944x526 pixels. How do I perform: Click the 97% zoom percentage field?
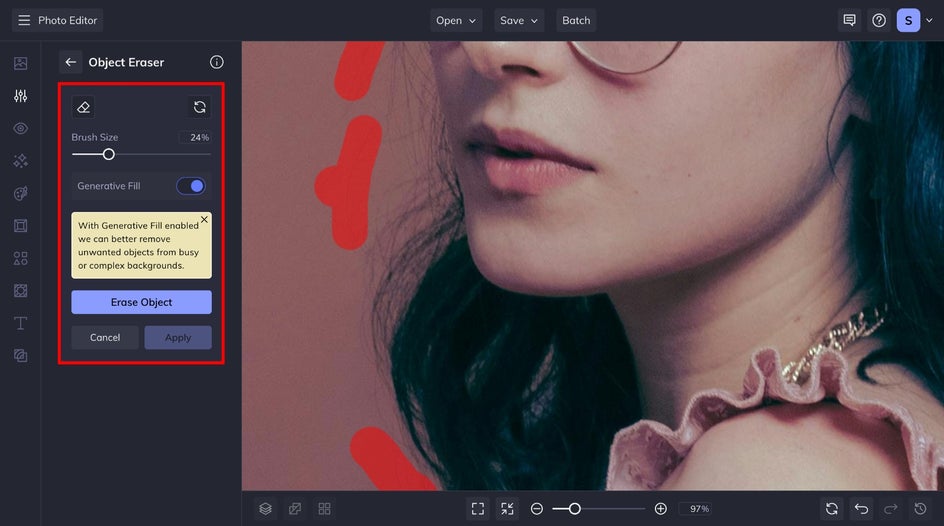(694, 509)
